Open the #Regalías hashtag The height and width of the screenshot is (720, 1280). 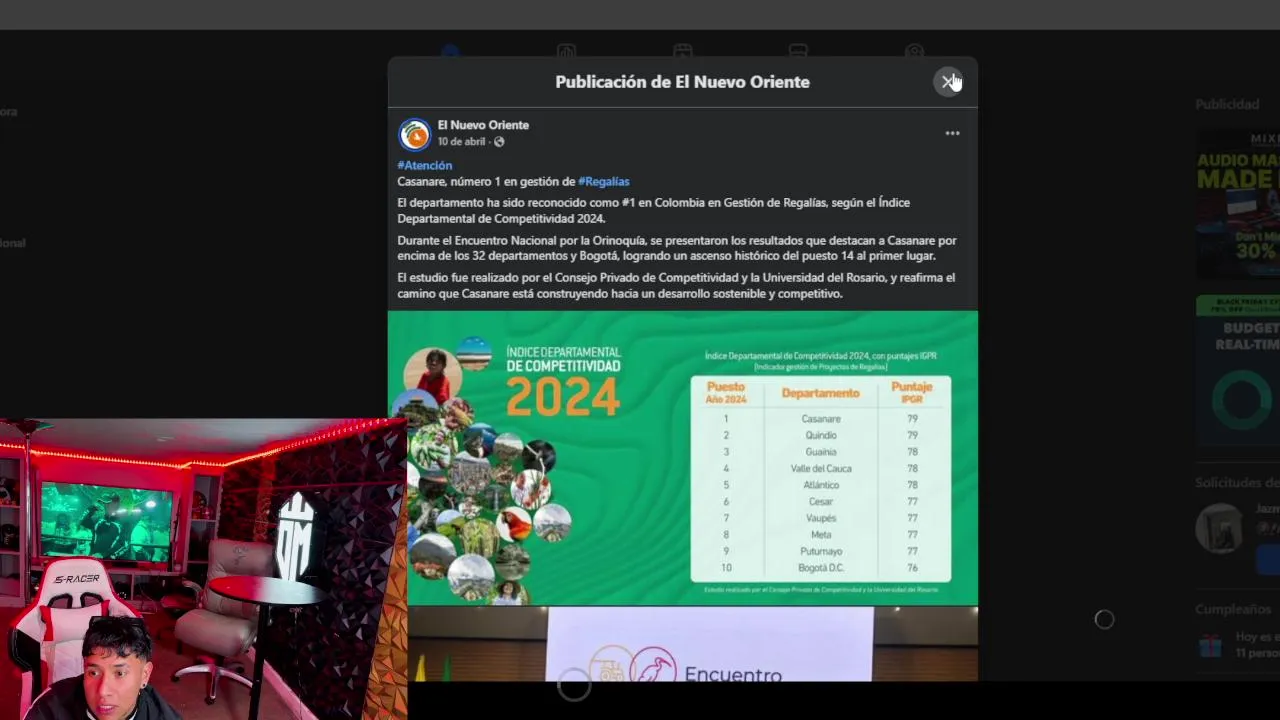point(604,182)
